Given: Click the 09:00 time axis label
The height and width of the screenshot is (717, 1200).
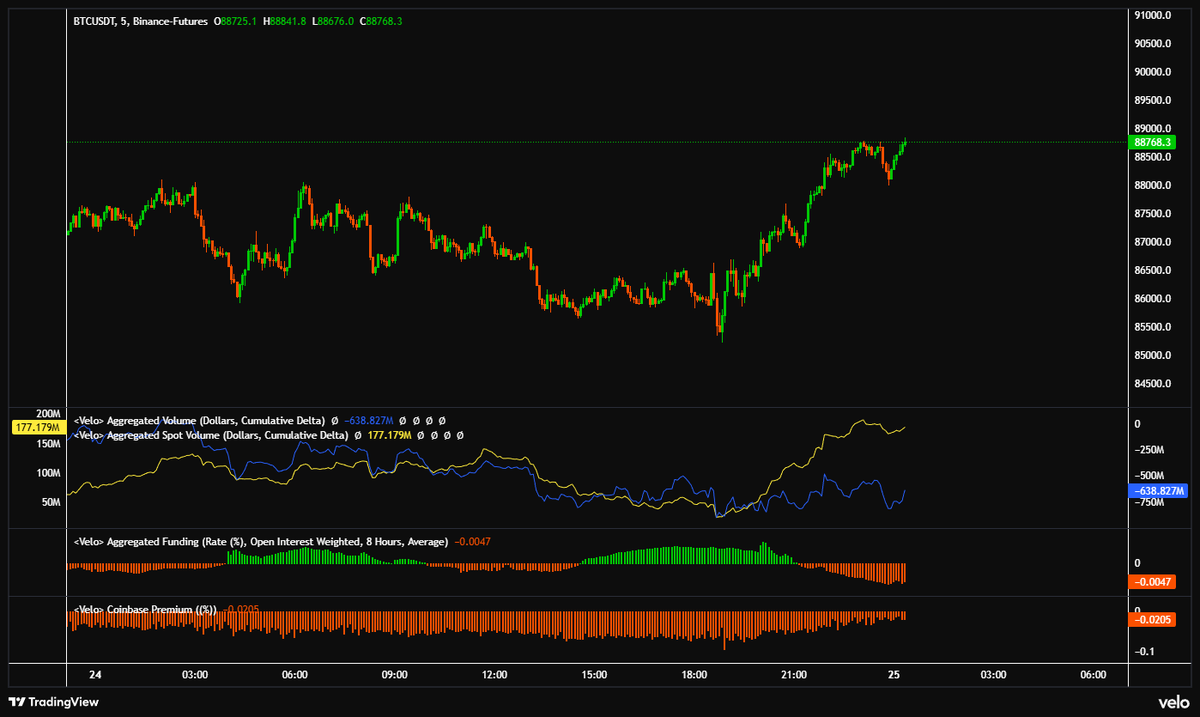Looking at the screenshot, I should pos(394,674).
